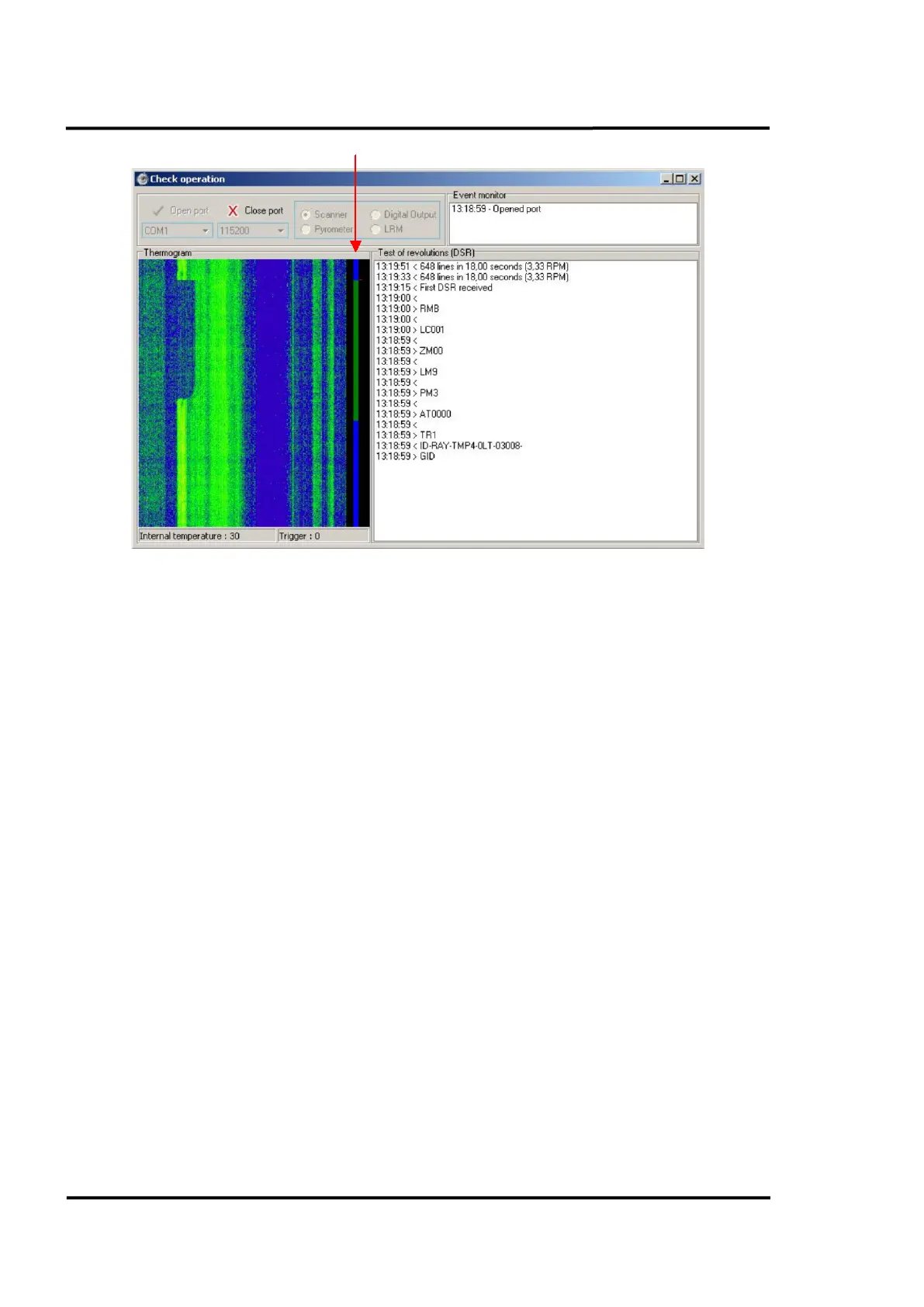Click the '> PM3' log line
Screen dimensions: 924x1307
pyautogui.click(x=407, y=393)
